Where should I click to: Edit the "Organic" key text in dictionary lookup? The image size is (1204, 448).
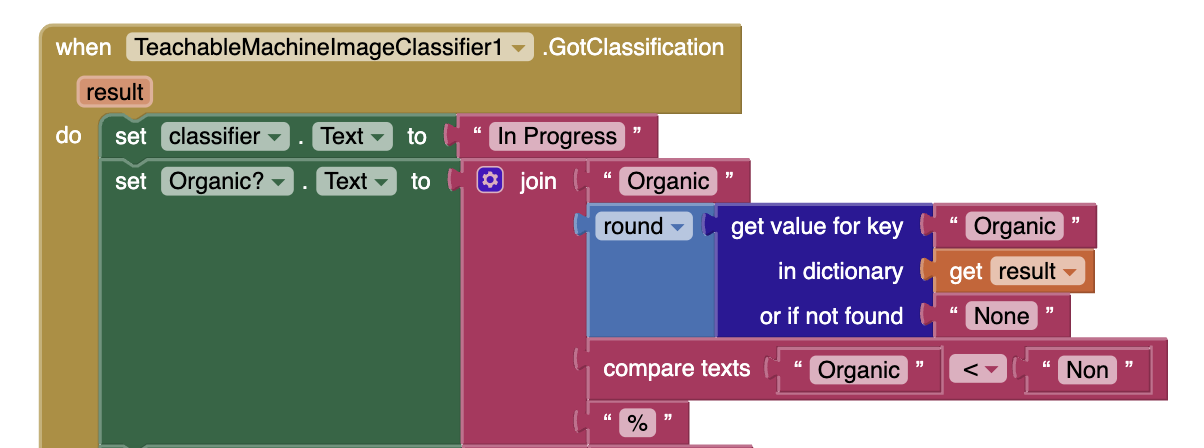pos(1015,227)
